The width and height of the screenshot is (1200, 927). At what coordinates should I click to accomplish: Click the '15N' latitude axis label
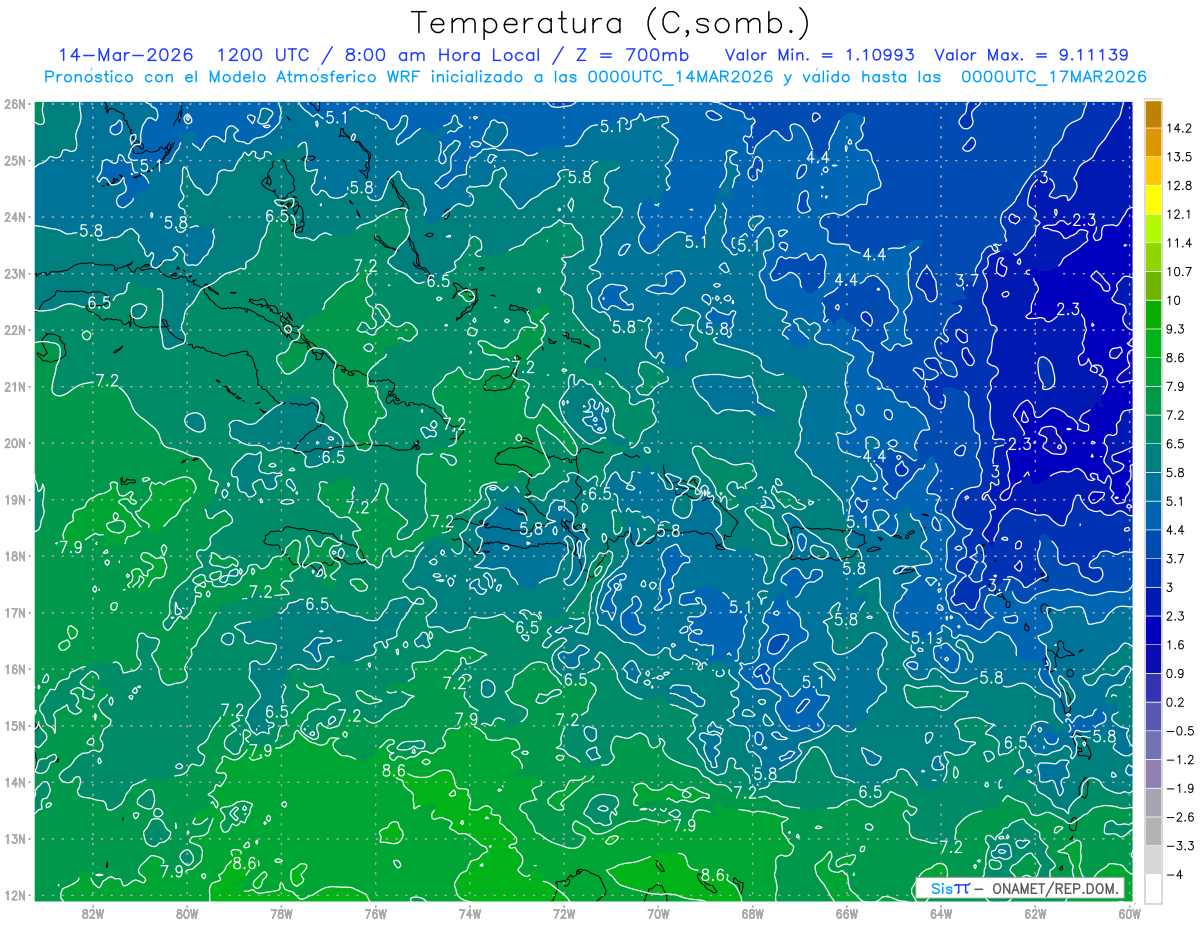[15, 725]
